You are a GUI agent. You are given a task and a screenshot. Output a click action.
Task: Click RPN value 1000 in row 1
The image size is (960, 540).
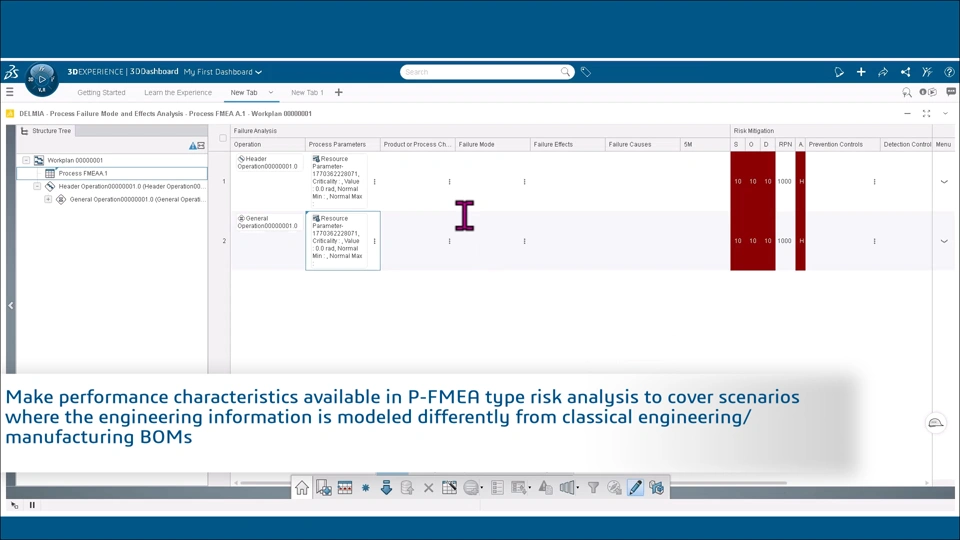[x=784, y=181]
